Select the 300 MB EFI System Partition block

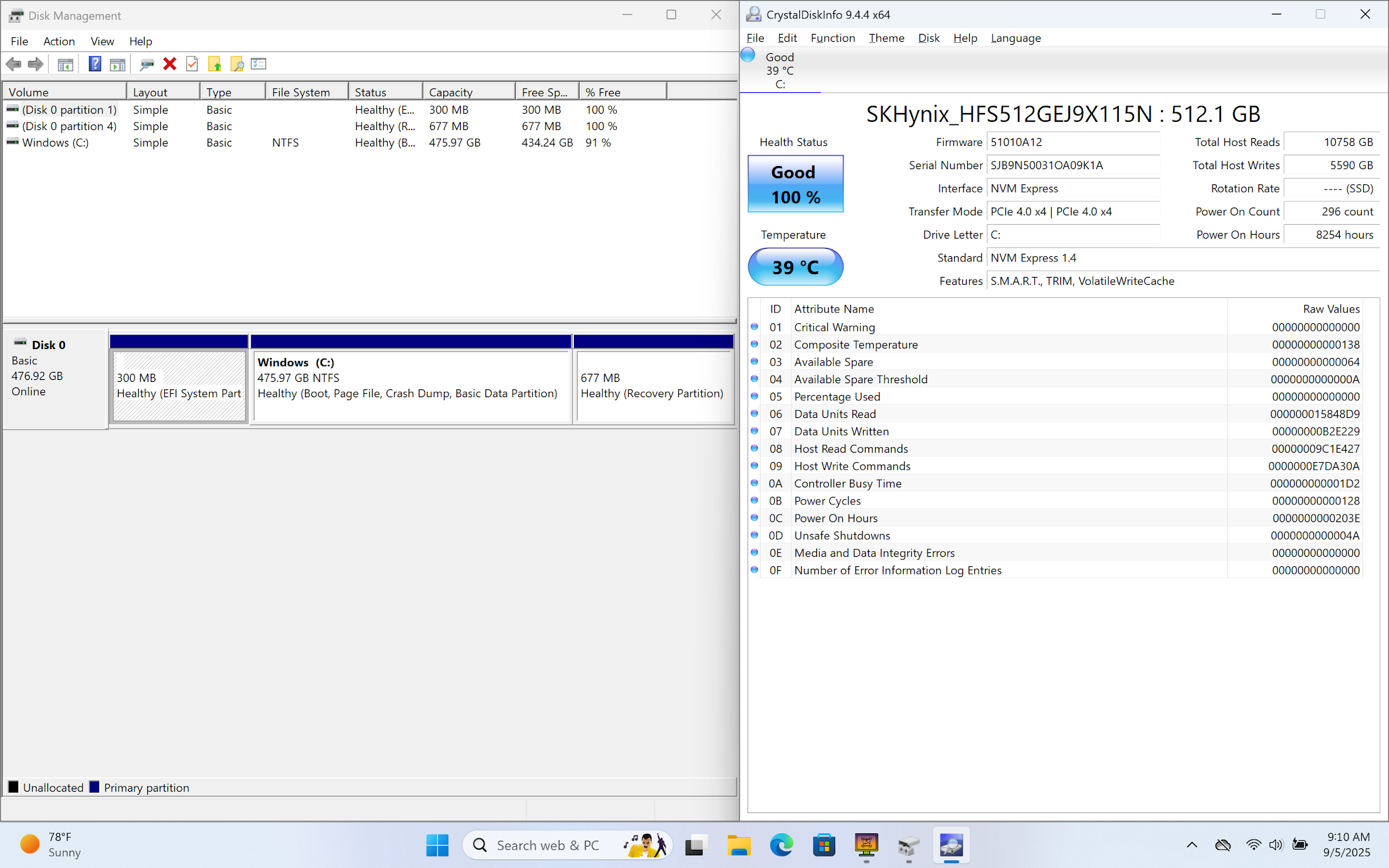pos(179,379)
